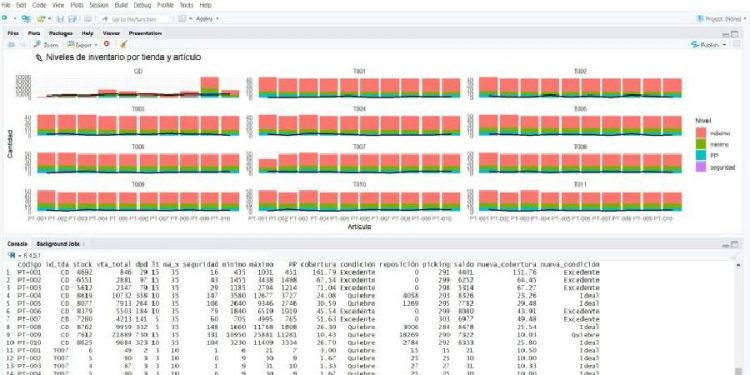The height and width of the screenshot is (375, 750).
Task: Click the R version icon in console
Action: (x=12, y=255)
